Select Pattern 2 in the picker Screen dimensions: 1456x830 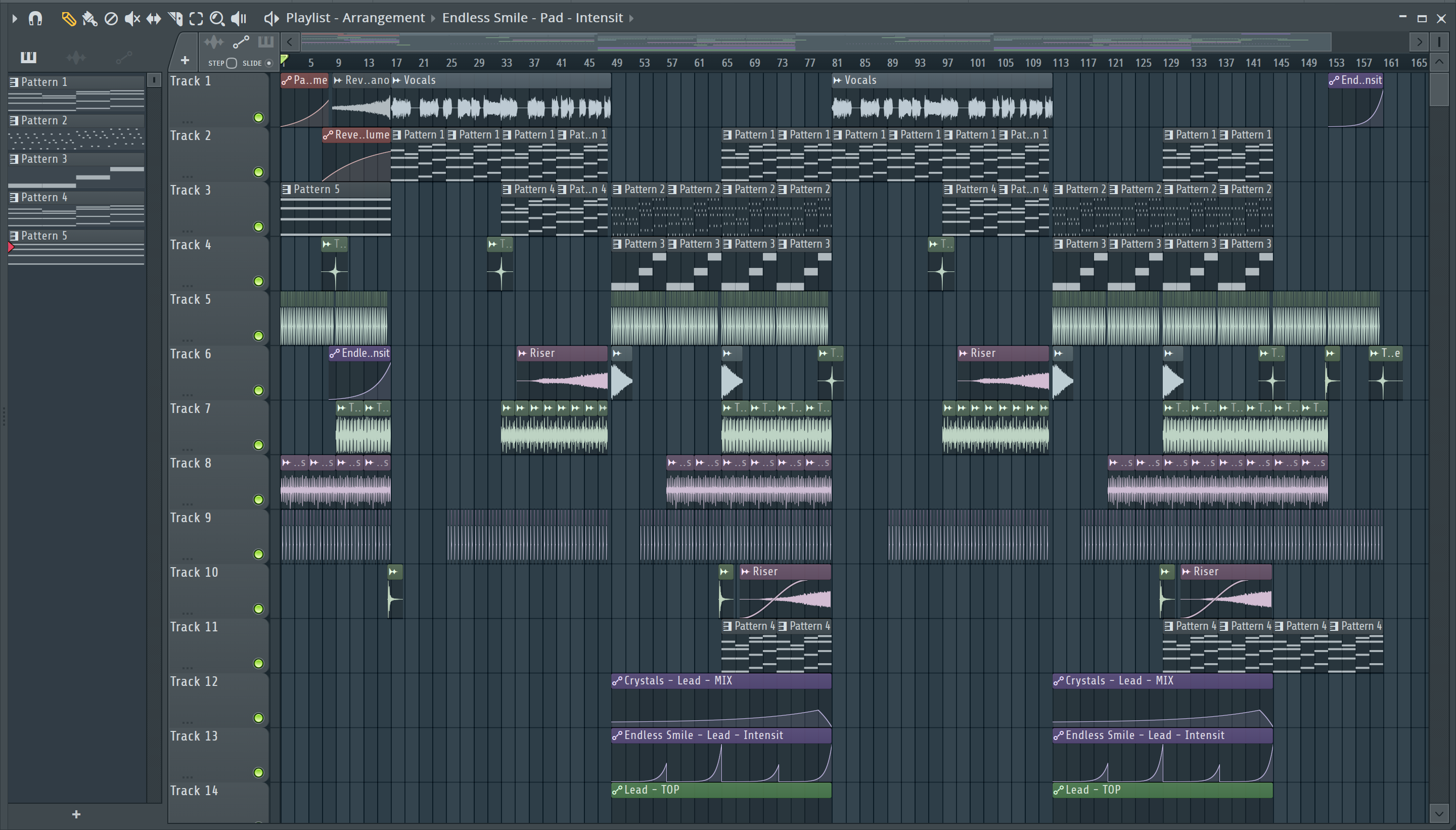coord(76,132)
